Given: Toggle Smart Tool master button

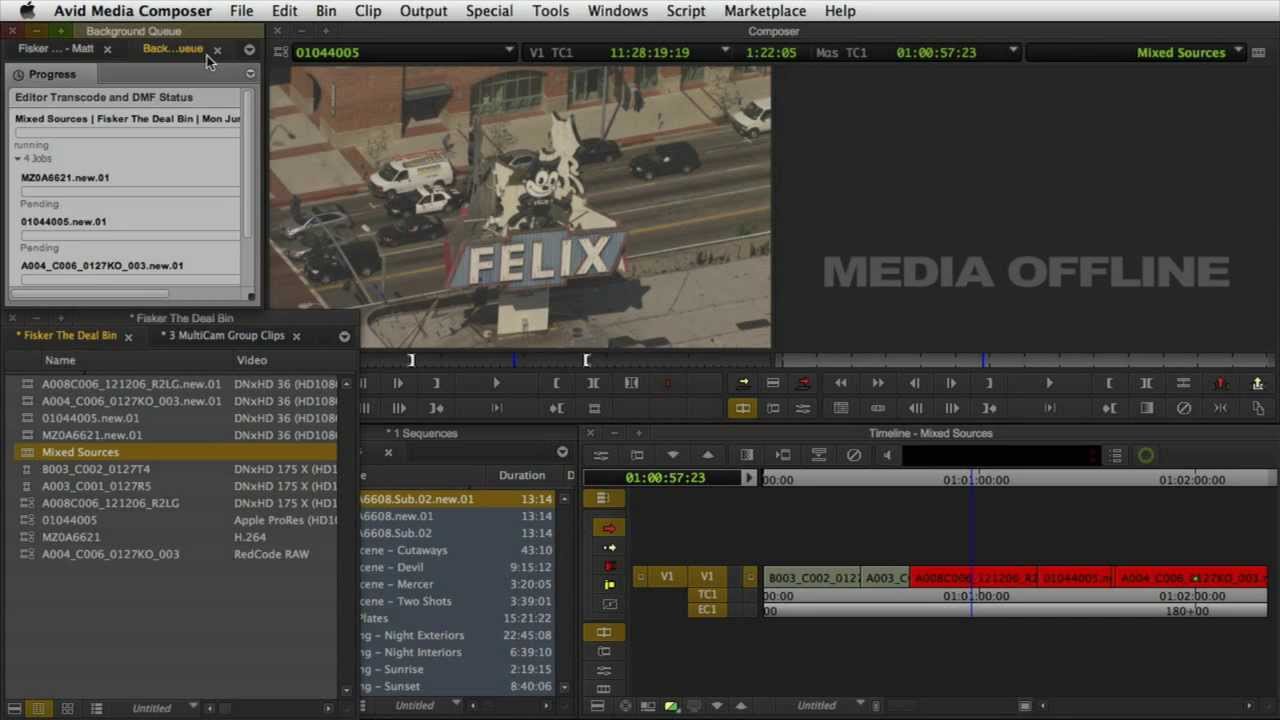Looking at the screenshot, I should tap(602, 498).
